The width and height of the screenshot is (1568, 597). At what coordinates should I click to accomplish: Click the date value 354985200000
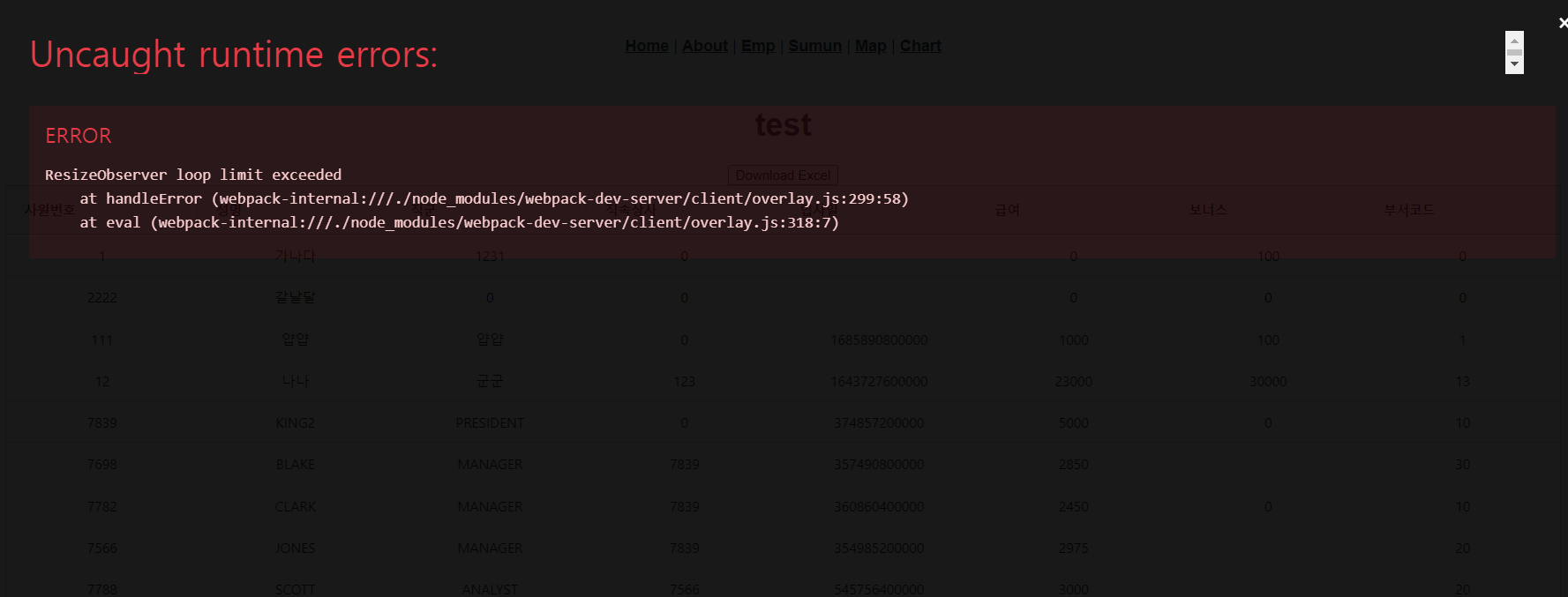(x=879, y=548)
